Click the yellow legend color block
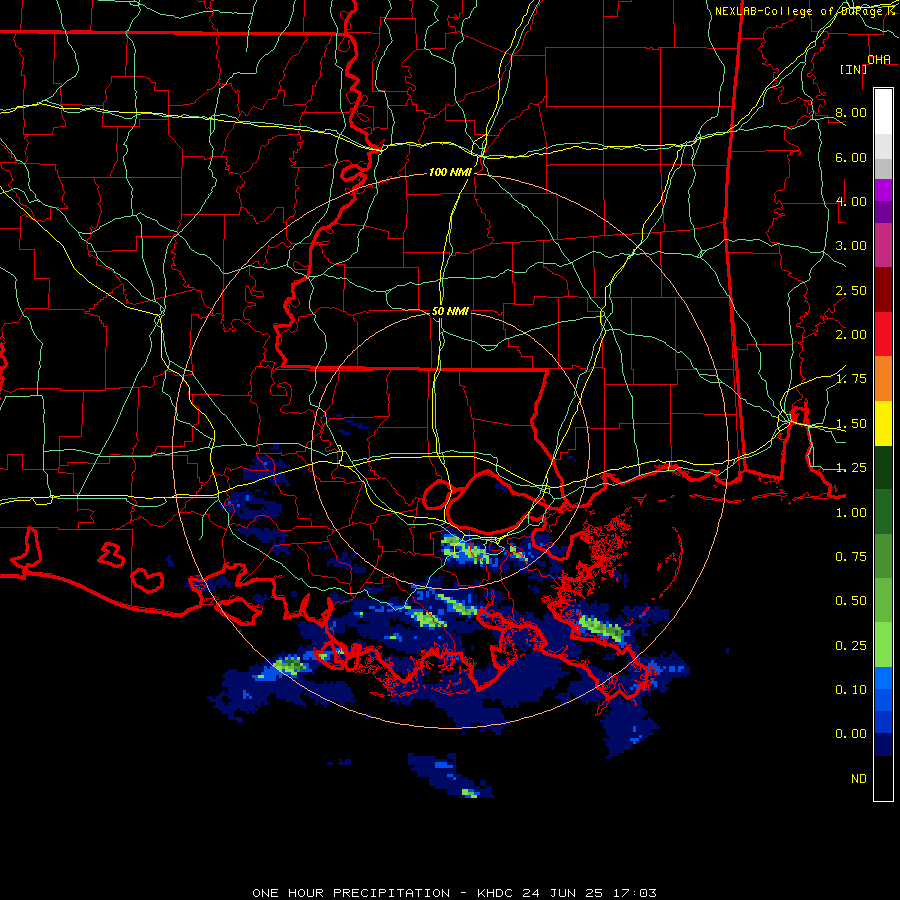The image size is (900, 900). [883, 423]
